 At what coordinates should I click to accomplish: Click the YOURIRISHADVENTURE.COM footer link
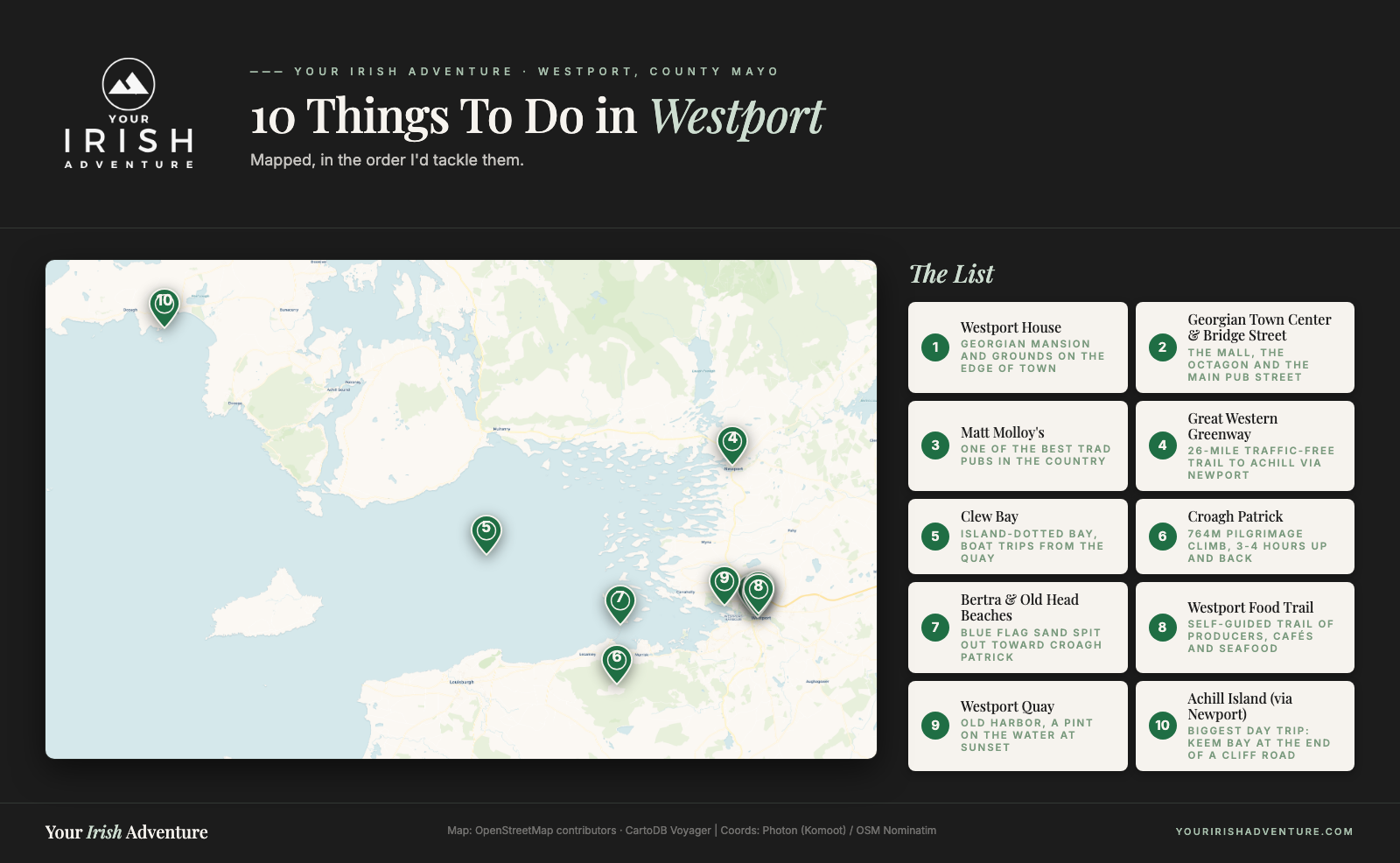(x=1264, y=831)
